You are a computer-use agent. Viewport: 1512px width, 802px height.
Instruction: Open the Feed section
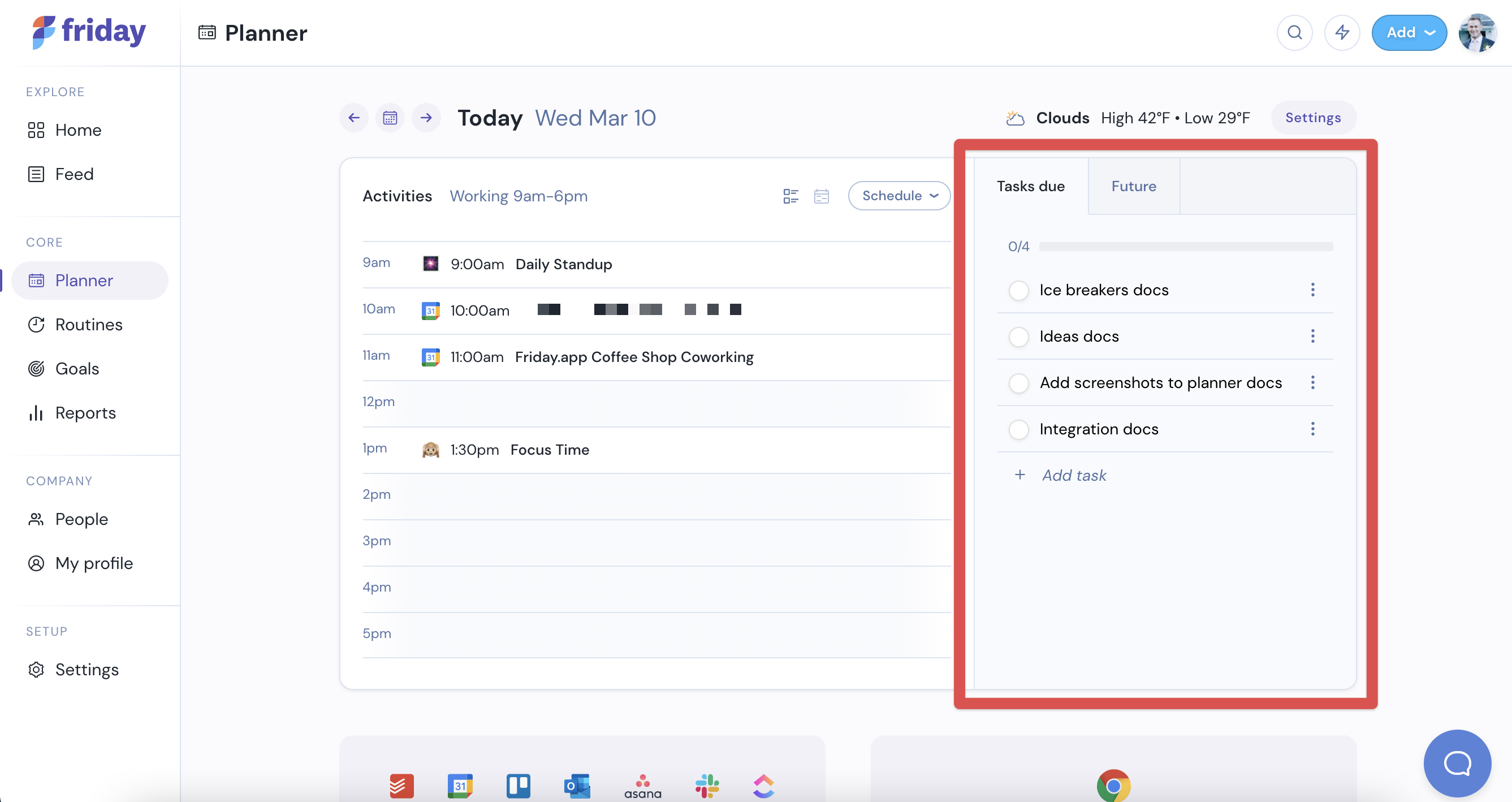point(74,174)
